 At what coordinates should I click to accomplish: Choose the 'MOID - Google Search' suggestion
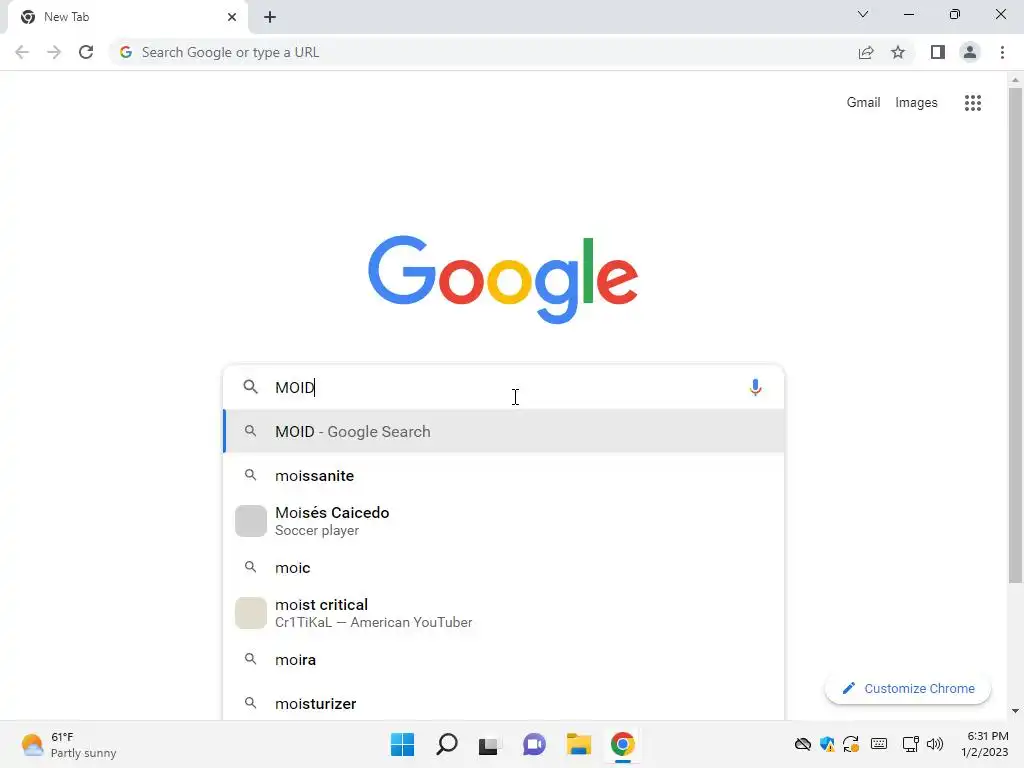click(x=504, y=431)
